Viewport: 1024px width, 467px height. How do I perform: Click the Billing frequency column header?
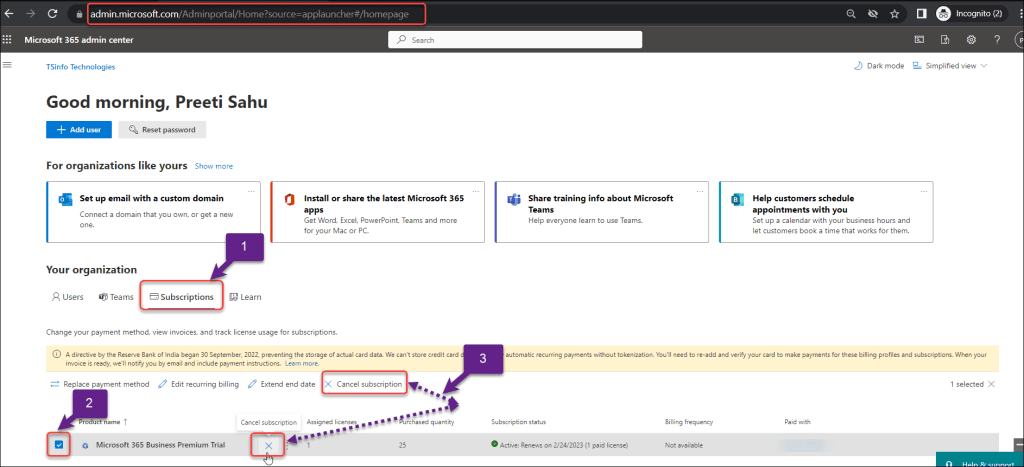pyautogui.click(x=689, y=422)
